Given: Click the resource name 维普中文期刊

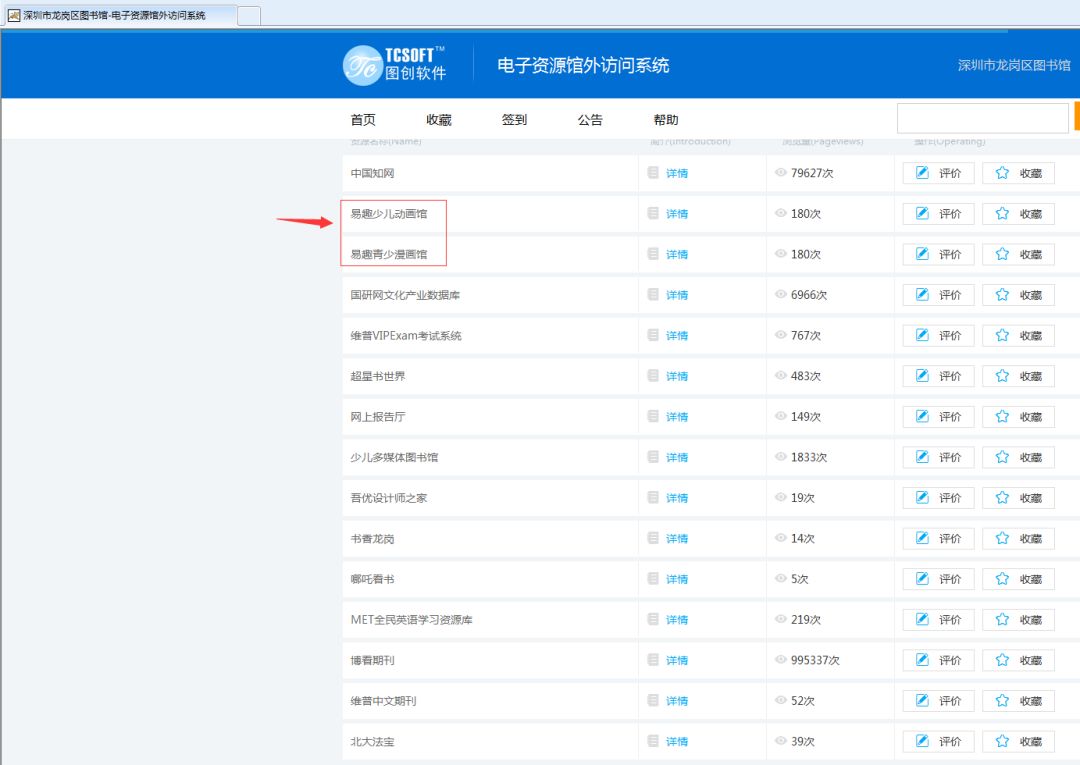Looking at the screenshot, I should tap(383, 701).
